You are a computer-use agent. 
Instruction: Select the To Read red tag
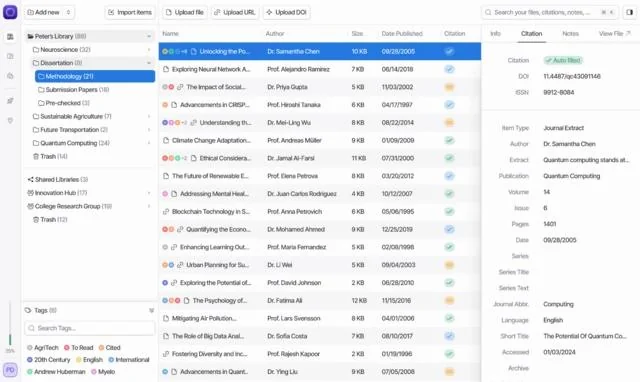[x=79, y=348]
